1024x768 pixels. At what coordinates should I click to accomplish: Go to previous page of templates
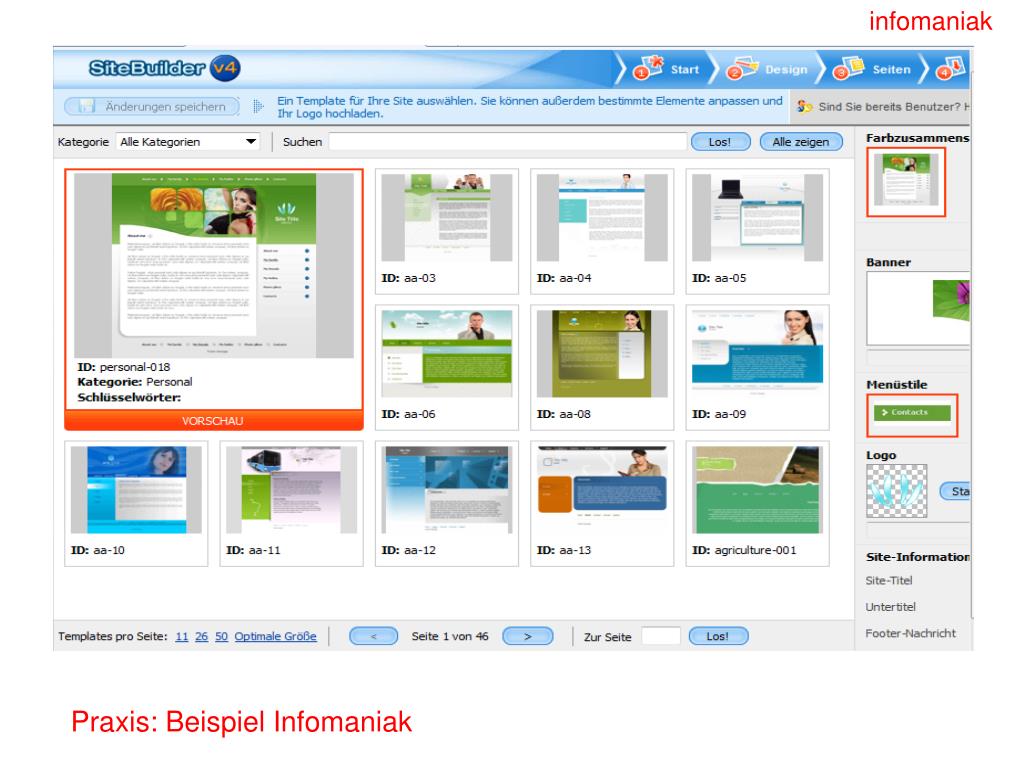[374, 636]
